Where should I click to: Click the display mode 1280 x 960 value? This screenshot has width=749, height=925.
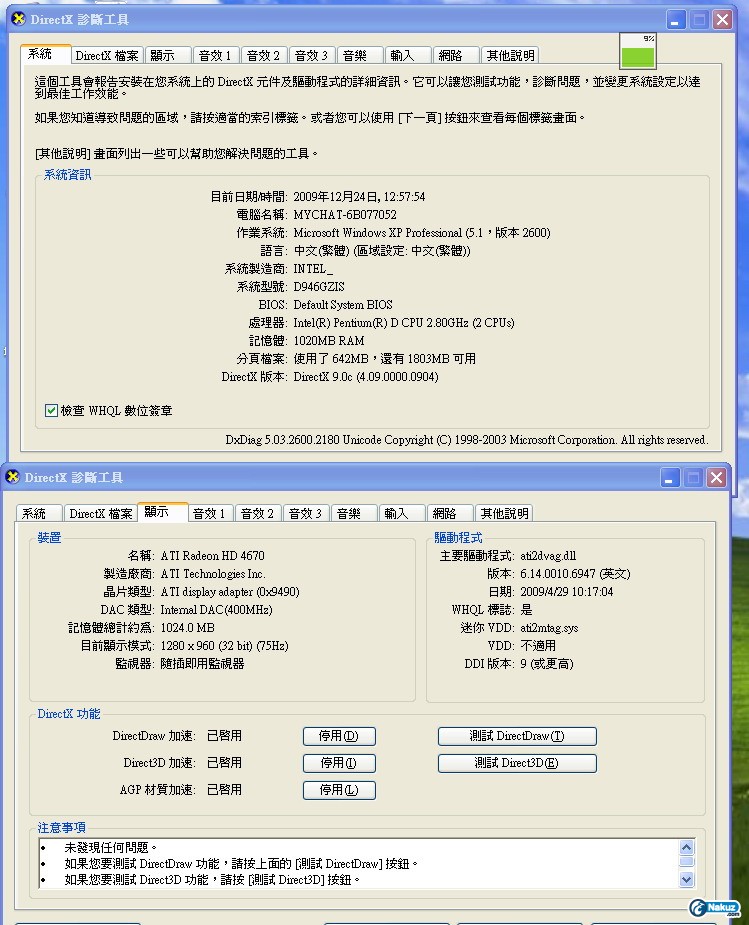(x=224, y=645)
